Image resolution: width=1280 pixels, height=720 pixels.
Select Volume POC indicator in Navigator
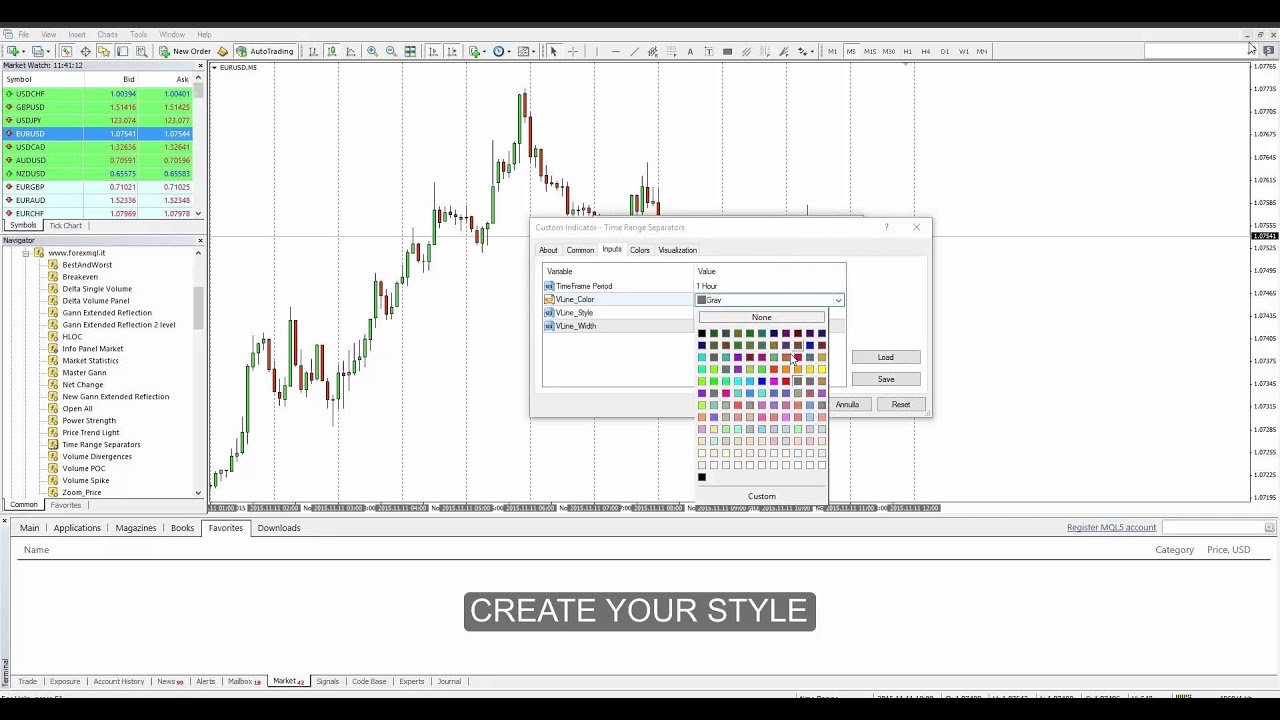click(84, 469)
